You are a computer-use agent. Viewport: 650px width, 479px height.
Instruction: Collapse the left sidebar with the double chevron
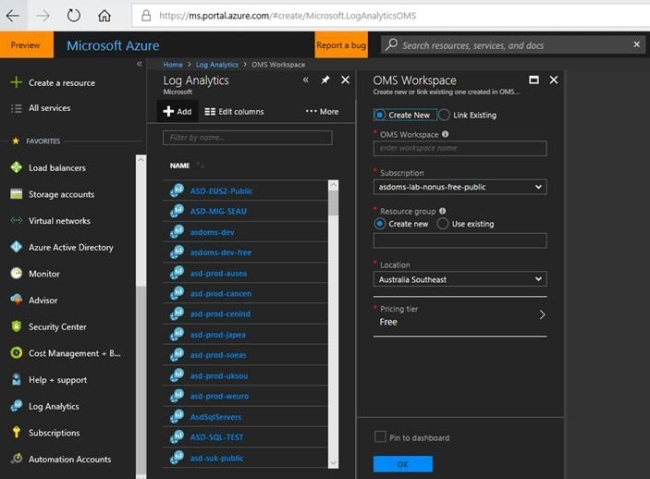click(x=139, y=64)
